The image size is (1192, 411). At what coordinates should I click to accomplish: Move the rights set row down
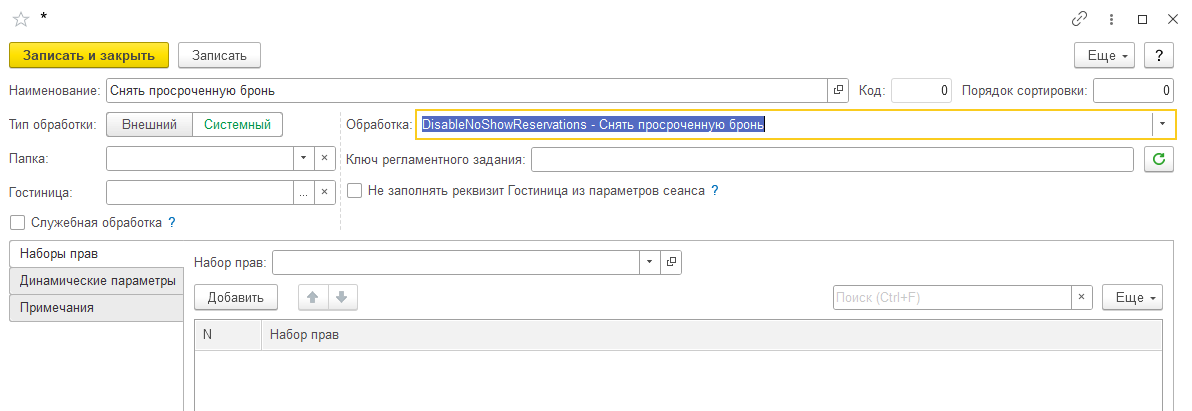click(342, 297)
